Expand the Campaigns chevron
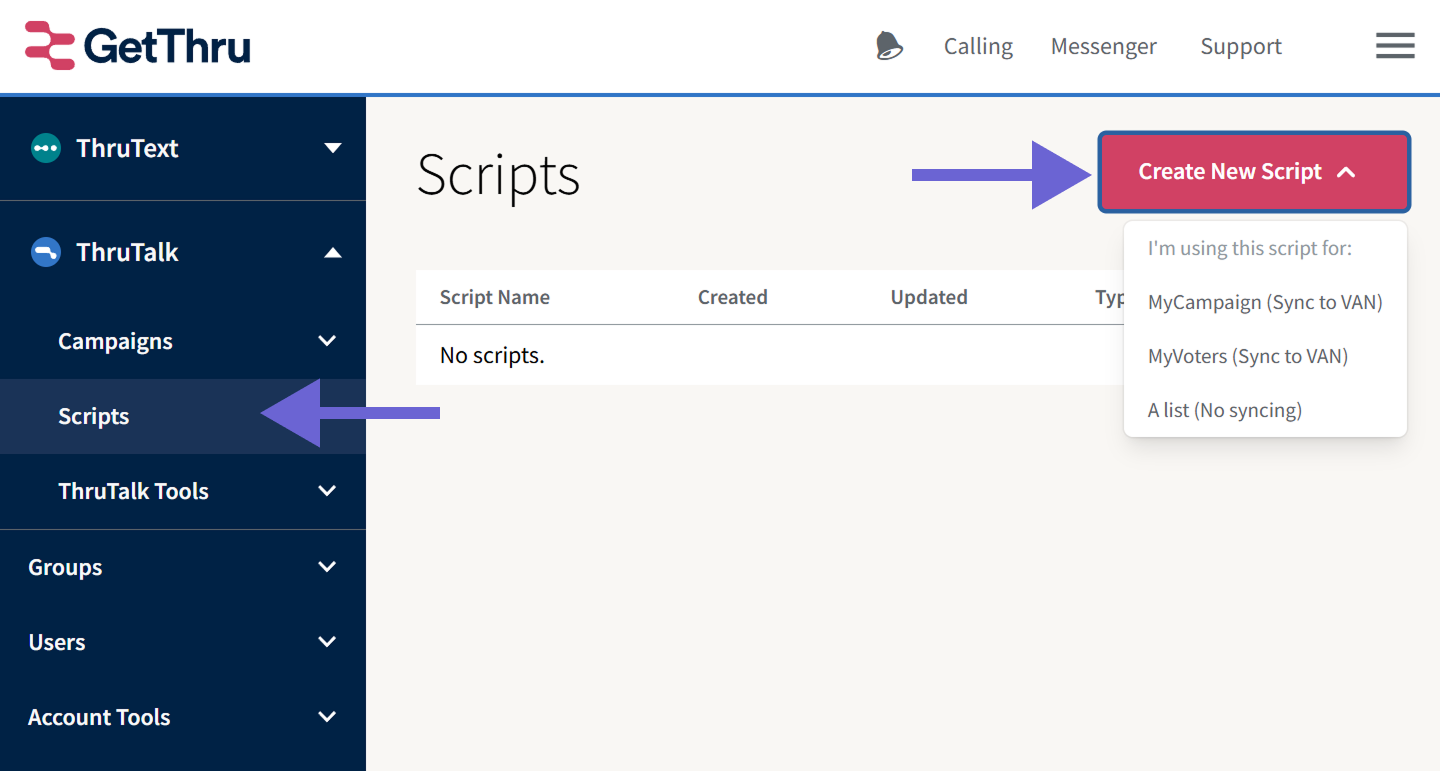 (x=327, y=341)
